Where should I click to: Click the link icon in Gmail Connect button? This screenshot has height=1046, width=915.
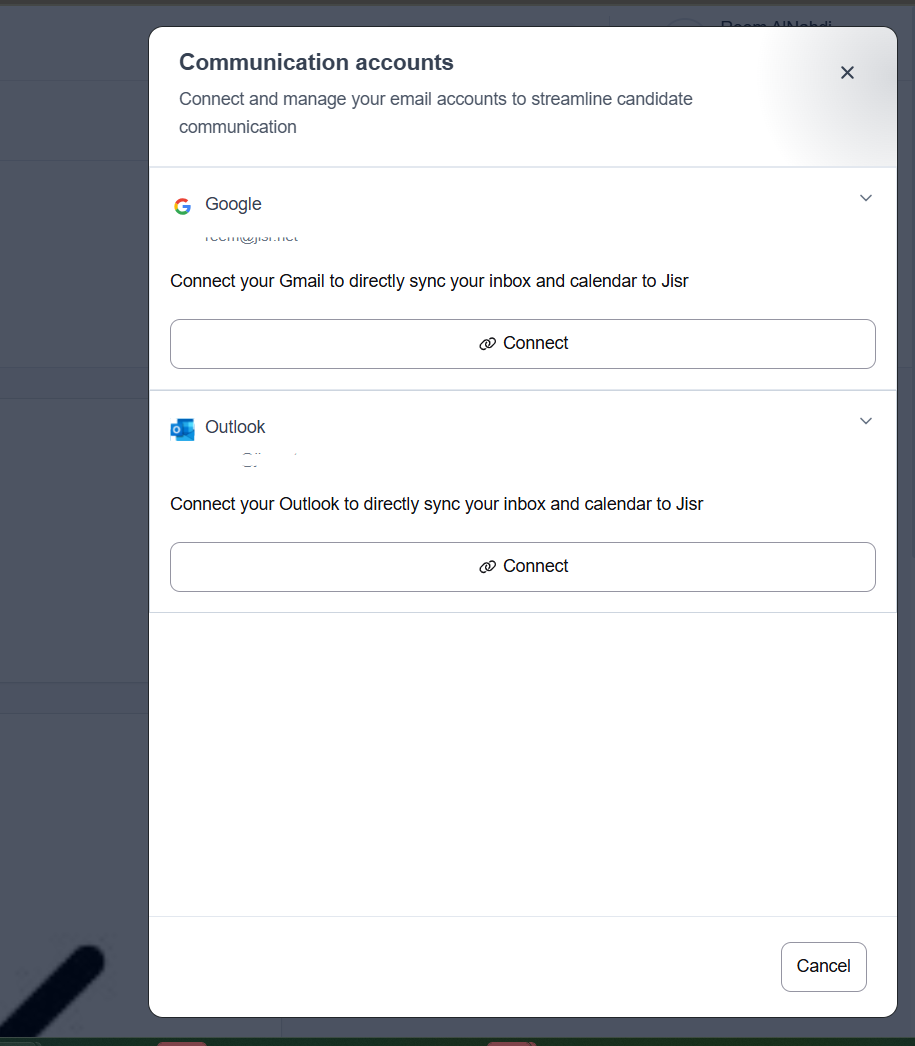(487, 344)
